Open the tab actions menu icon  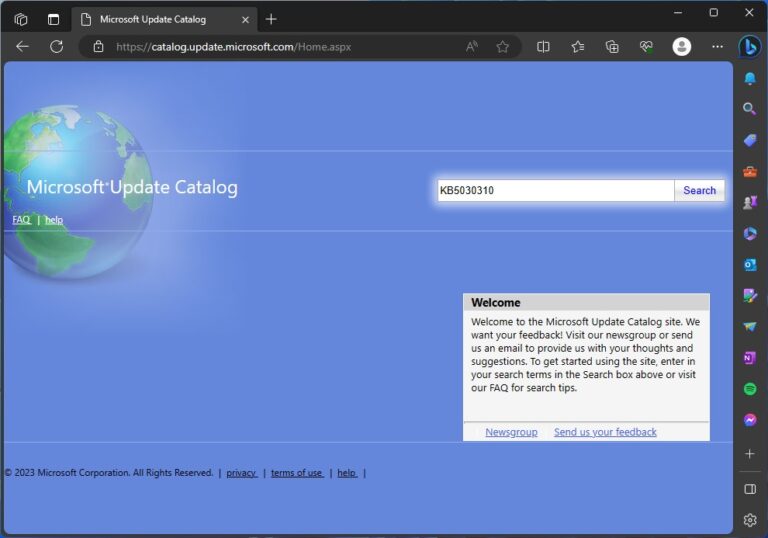53,19
